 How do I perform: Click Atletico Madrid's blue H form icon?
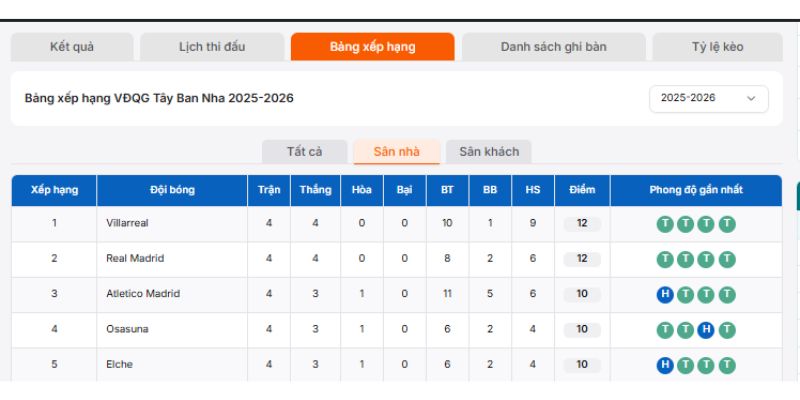(664, 294)
